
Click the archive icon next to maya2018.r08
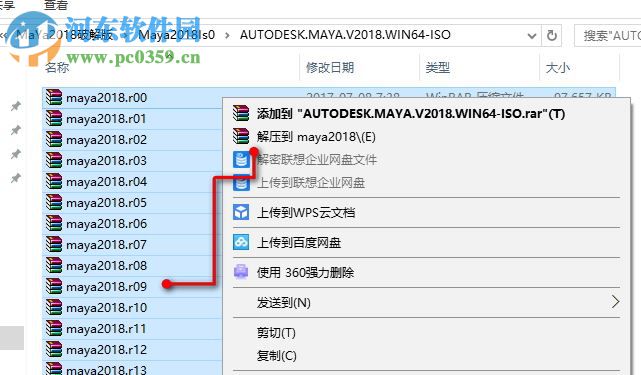click(x=54, y=266)
